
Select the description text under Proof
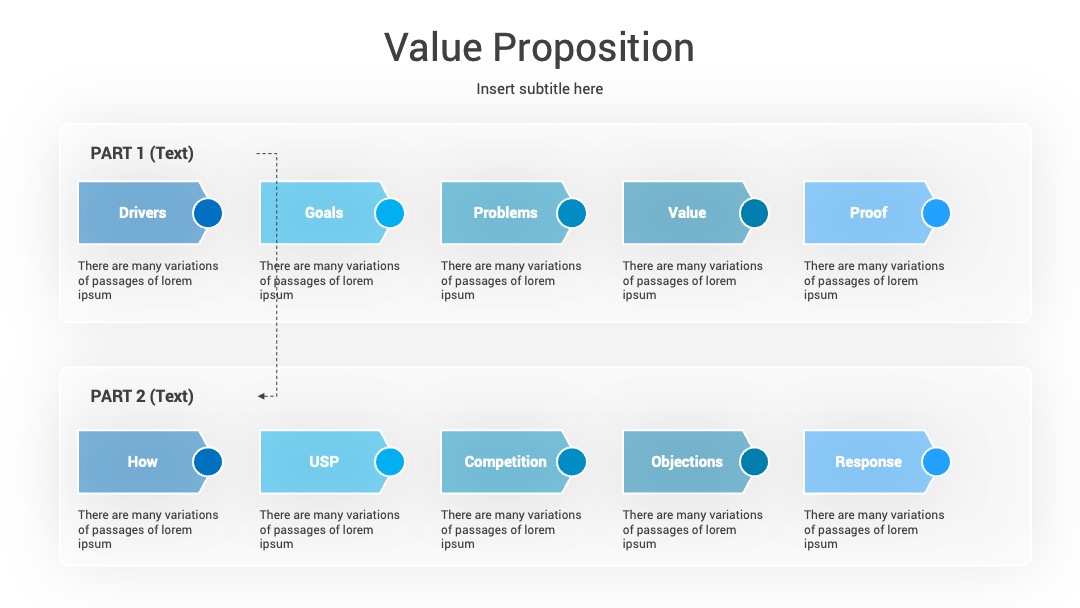pyautogui.click(x=874, y=280)
